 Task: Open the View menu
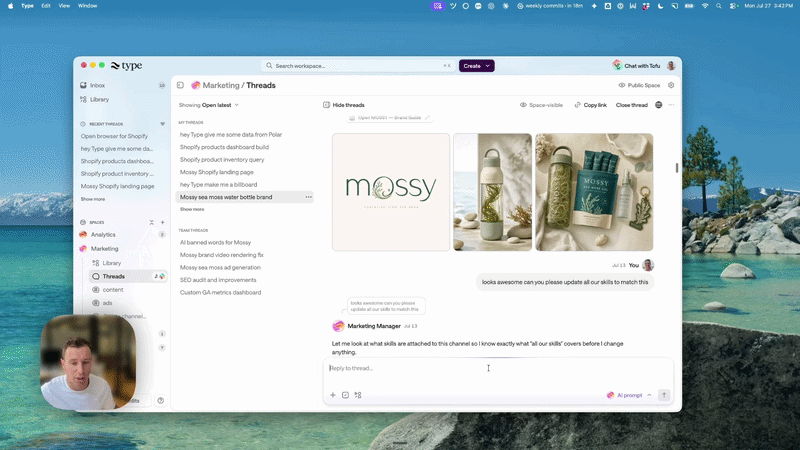[x=64, y=6]
